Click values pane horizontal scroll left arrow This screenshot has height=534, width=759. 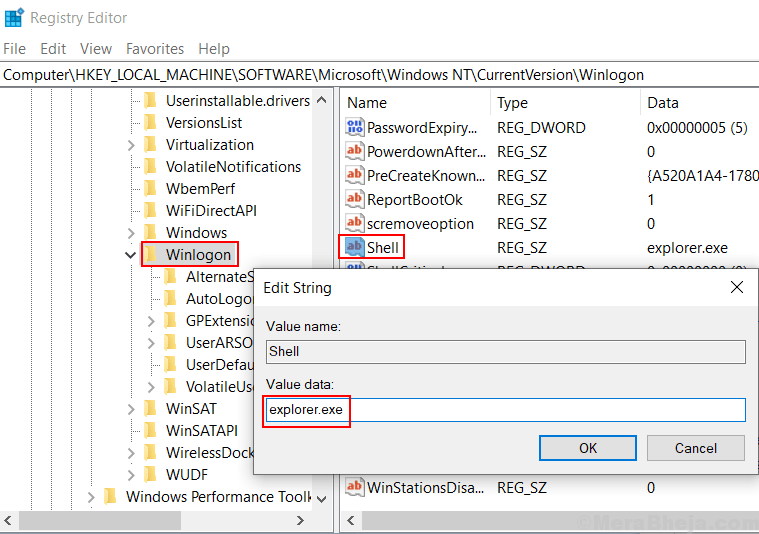click(350, 520)
